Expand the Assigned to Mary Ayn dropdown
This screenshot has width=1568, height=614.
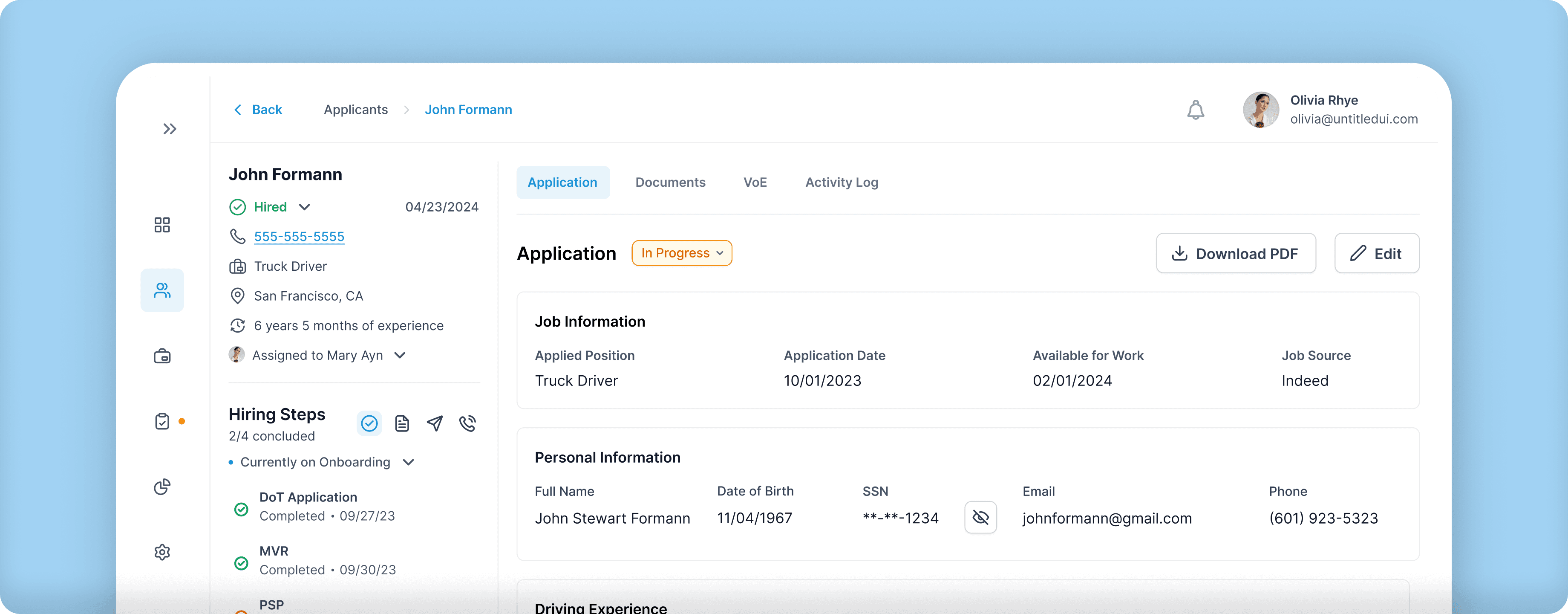(x=400, y=355)
